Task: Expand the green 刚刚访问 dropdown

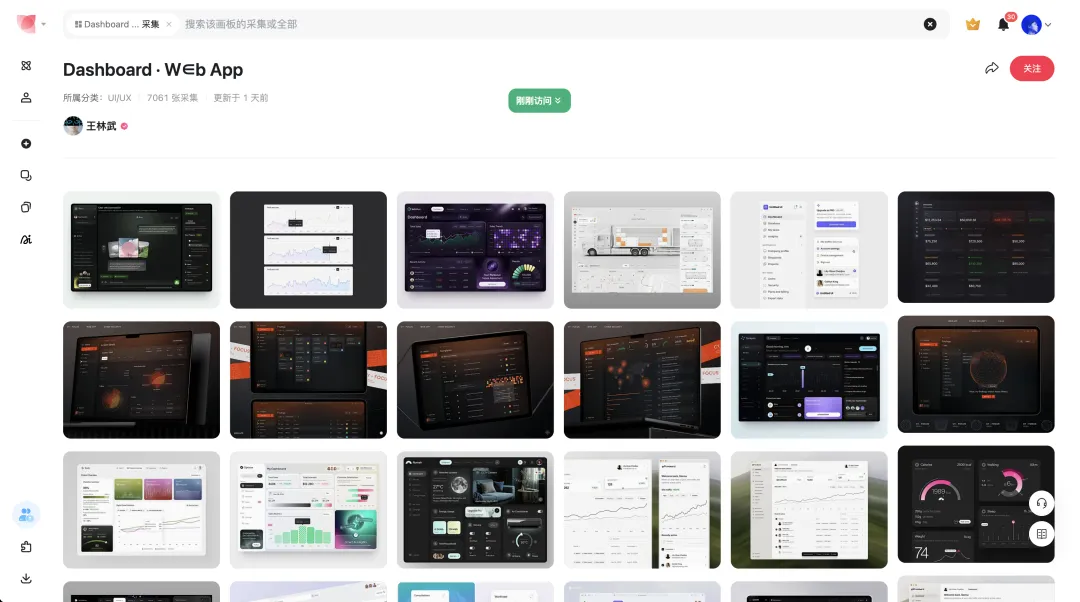Action: tap(539, 100)
